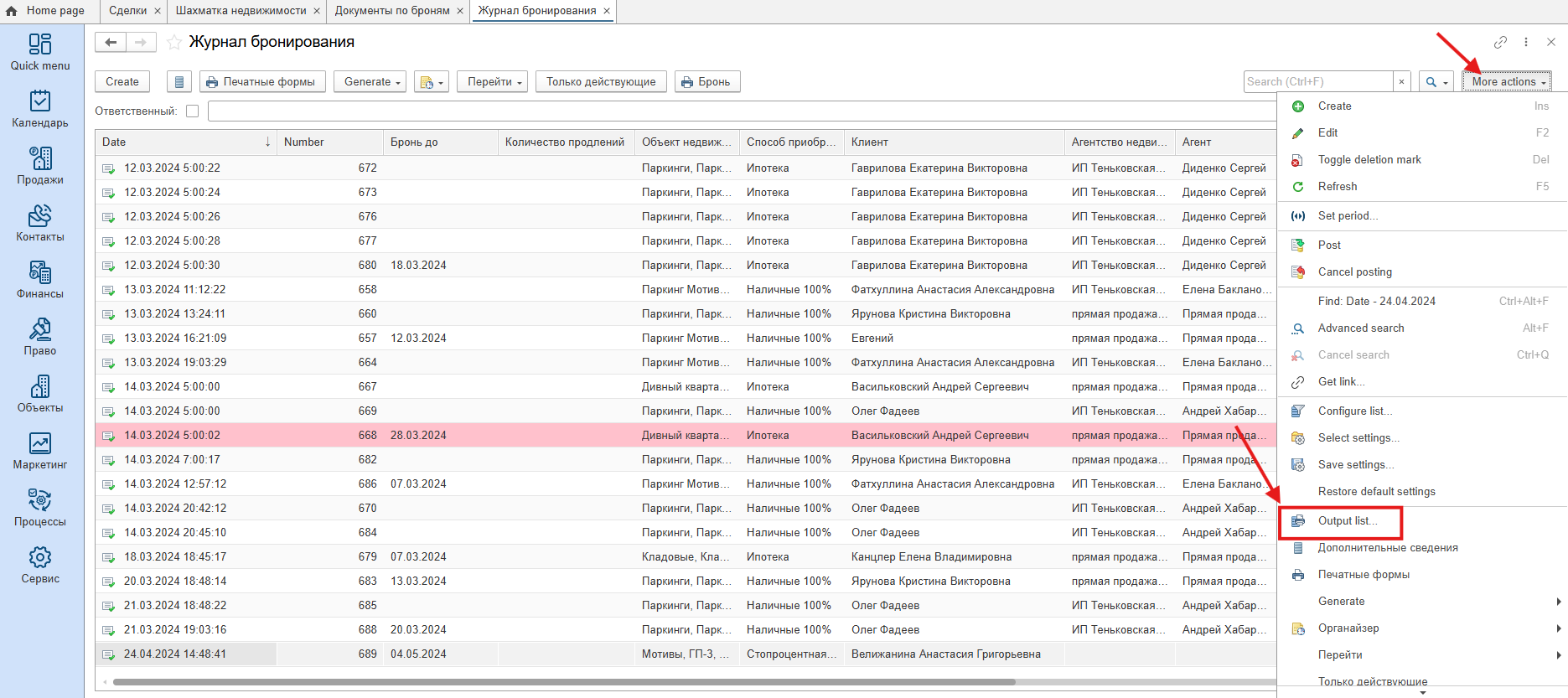Select Output list menu entry
1568x698 pixels.
[1347, 521]
